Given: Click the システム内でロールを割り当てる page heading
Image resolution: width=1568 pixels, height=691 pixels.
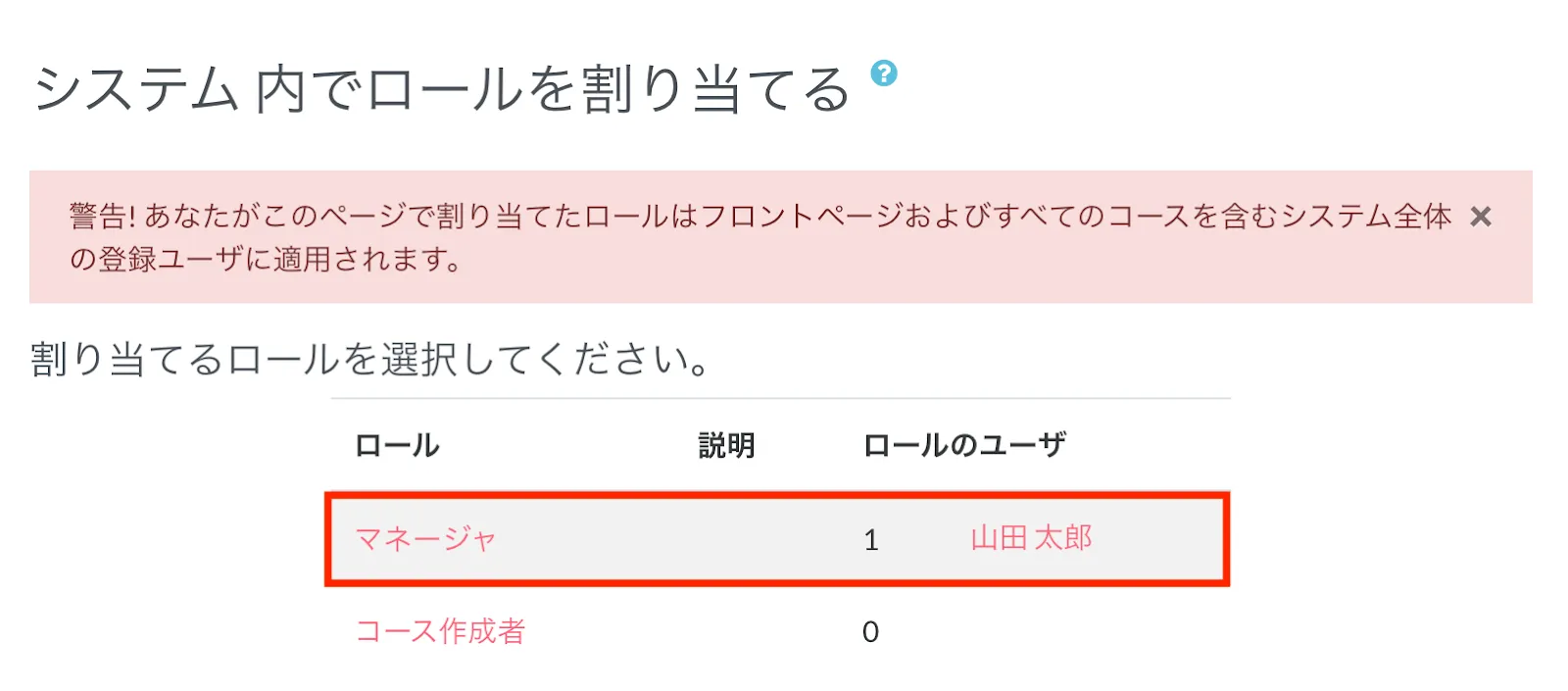Looking at the screenshot, I should pos(441,90).
